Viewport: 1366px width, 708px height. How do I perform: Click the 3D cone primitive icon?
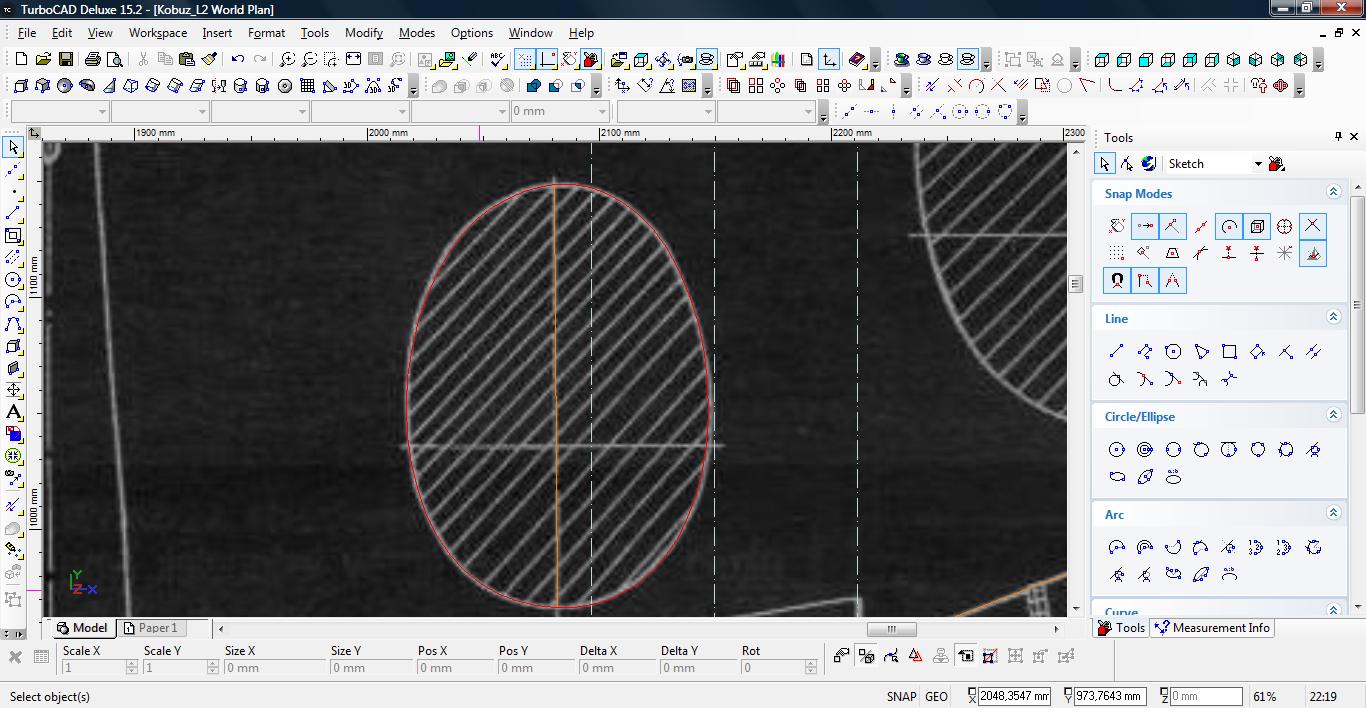click(109, 86)
